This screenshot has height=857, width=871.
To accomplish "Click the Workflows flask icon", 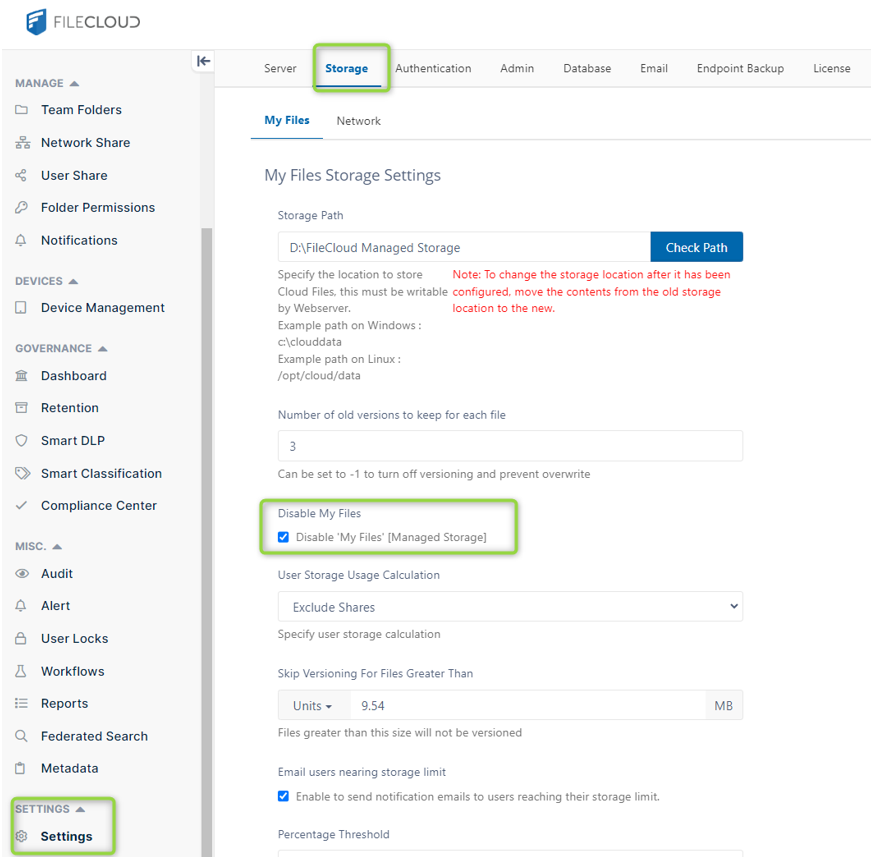I will 21,671.
